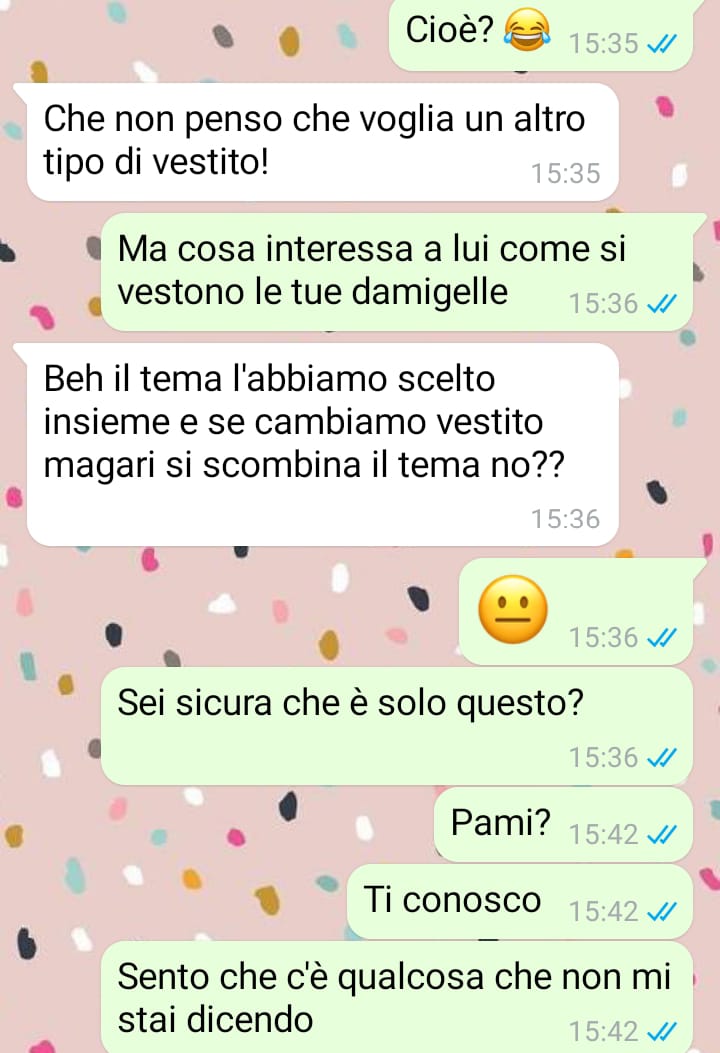Click the 15:36 timestamp under 'scombina il tema'

tap(566, 519)
